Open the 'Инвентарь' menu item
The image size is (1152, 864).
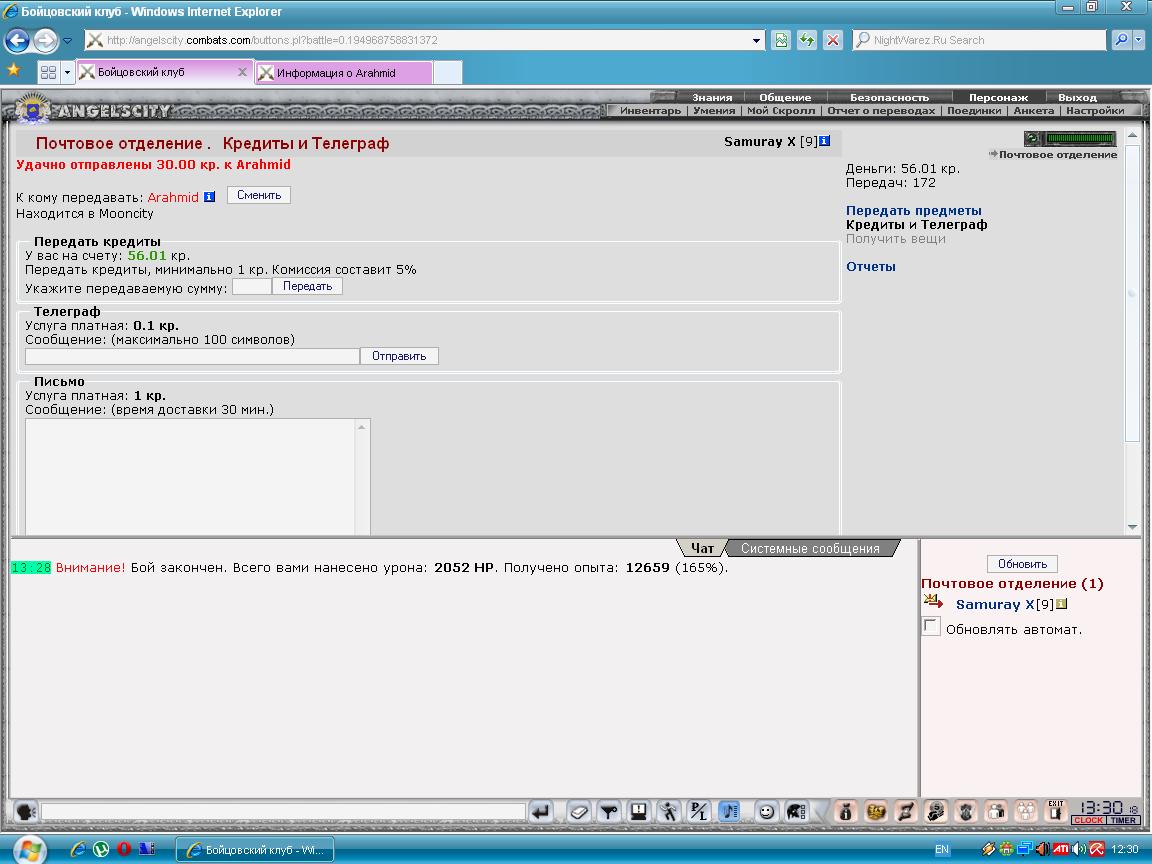click(x=650, y=110)
